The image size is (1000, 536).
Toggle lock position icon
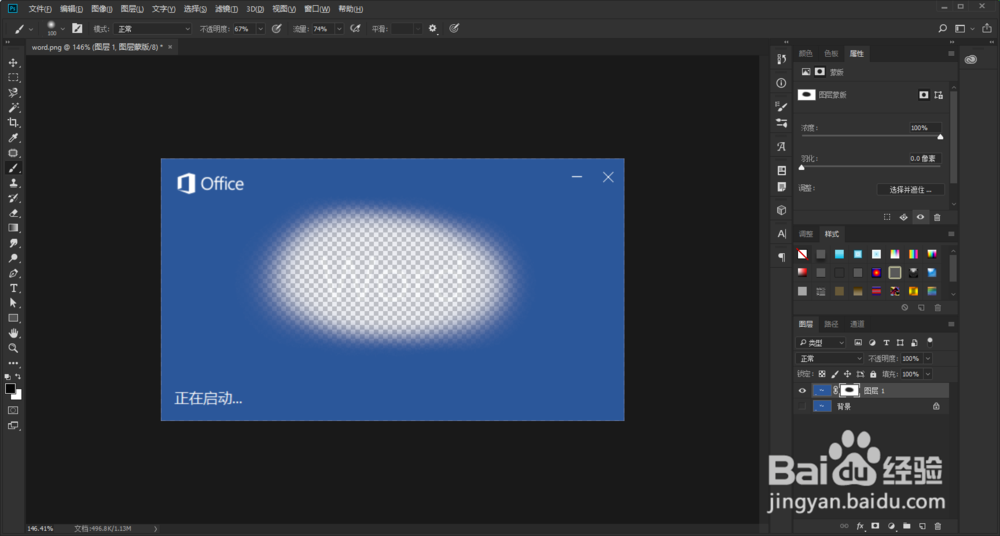pos(848,374)
